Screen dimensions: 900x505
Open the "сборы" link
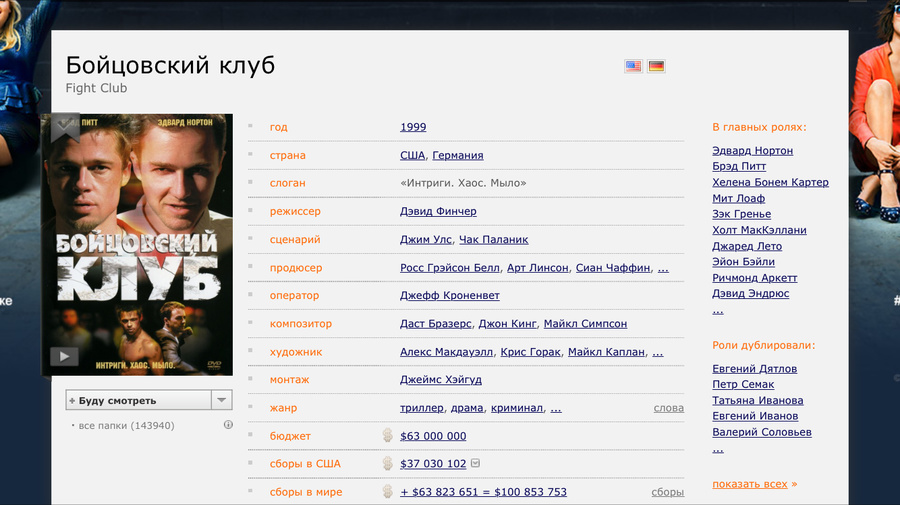click(668, 492)
